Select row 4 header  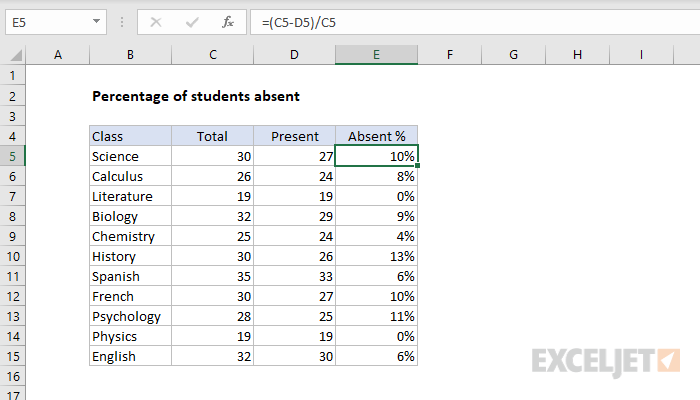[12, 136]
